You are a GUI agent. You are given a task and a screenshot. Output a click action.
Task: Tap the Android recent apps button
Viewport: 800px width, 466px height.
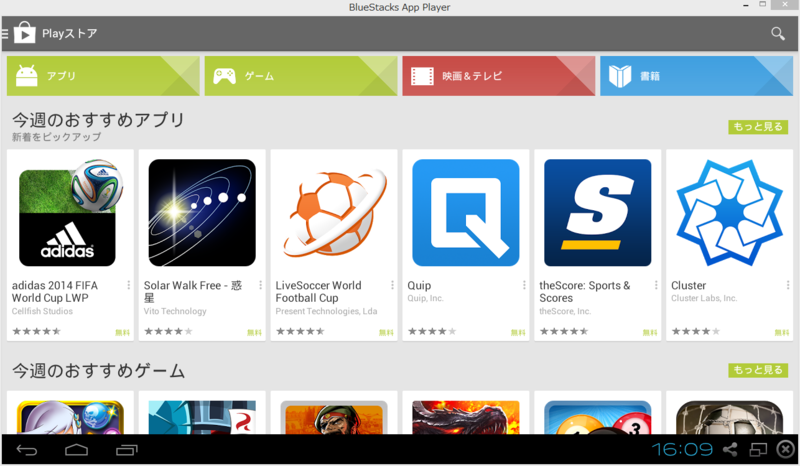pyautogui.click(x=127, y=450)
